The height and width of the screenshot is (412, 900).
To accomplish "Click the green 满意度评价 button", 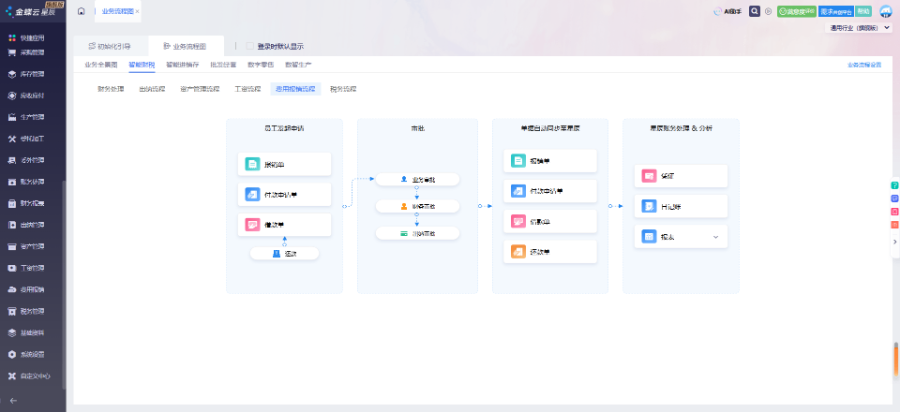I will 796,11.
